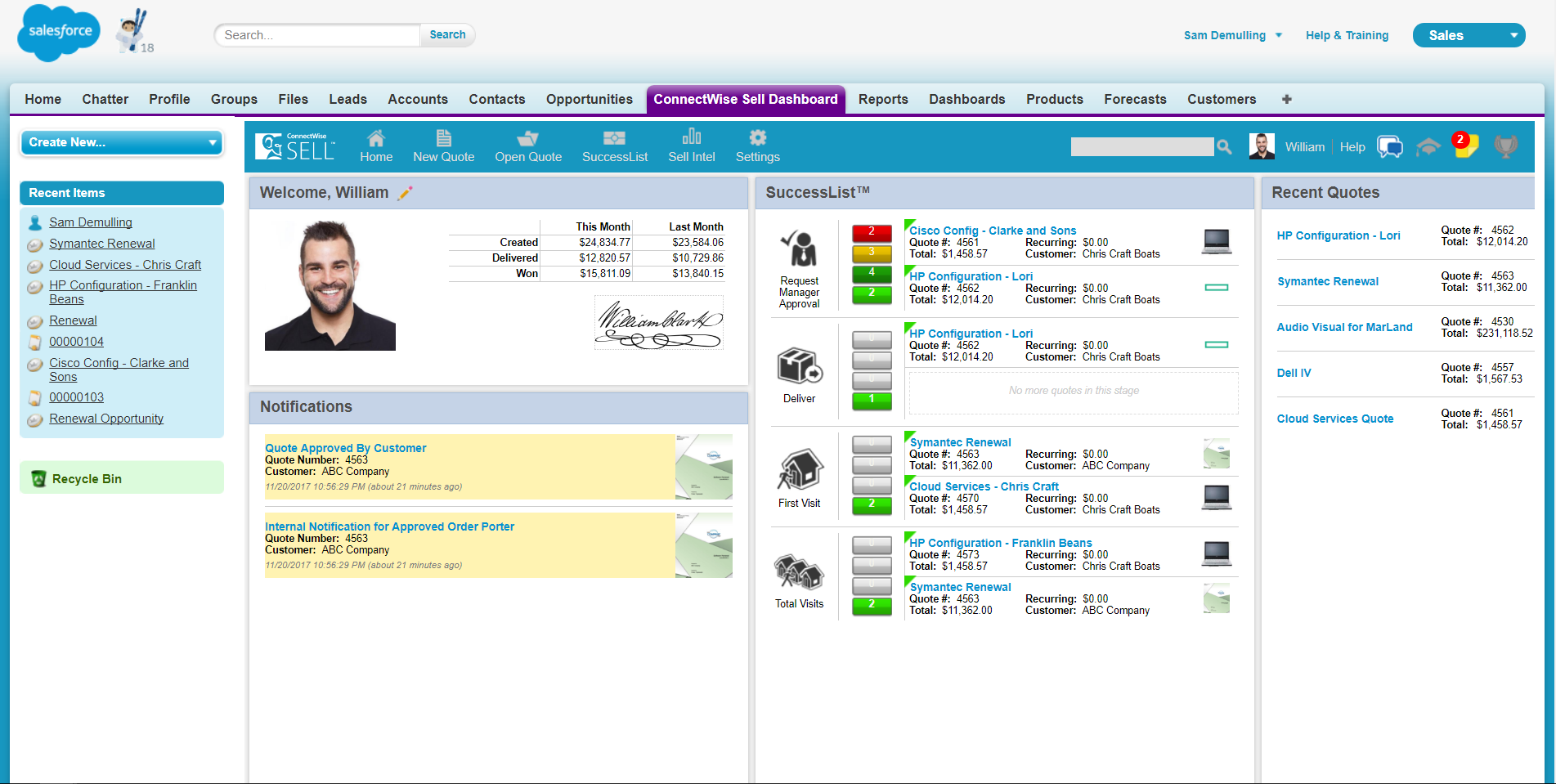Click the green counter for First Visit stage

(872, 505)
